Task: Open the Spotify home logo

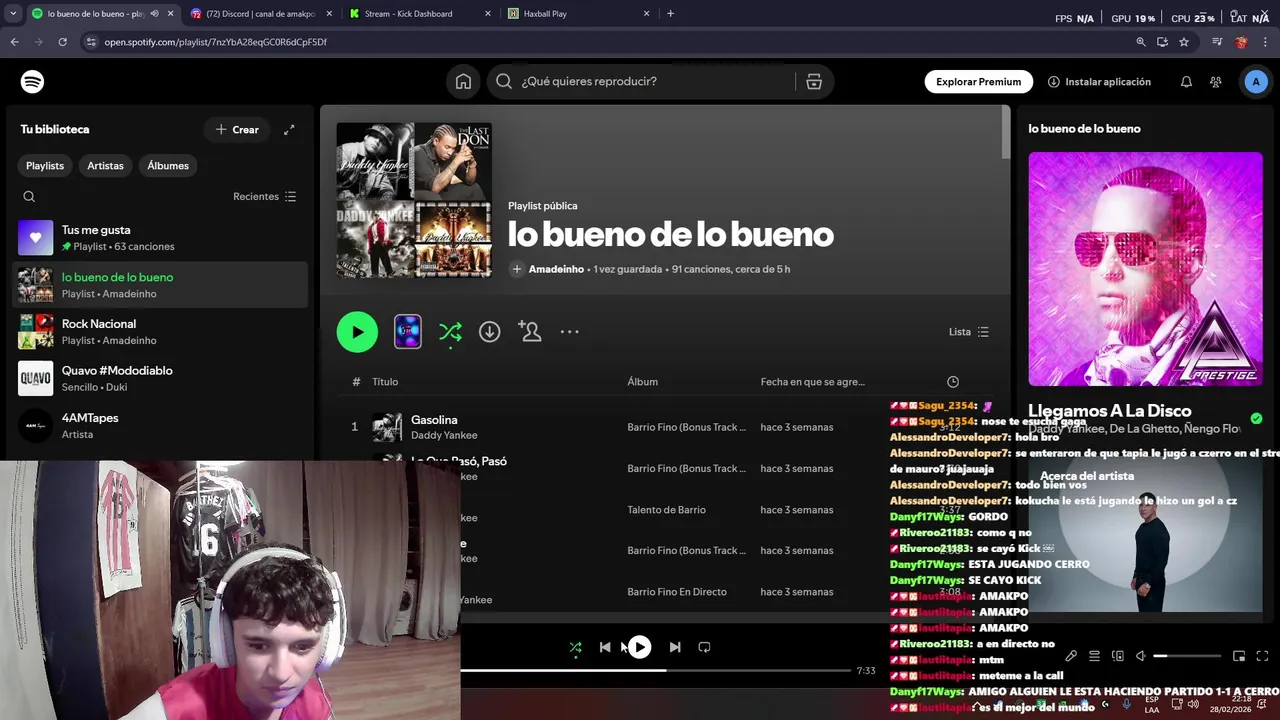Action: pos(32,82)
